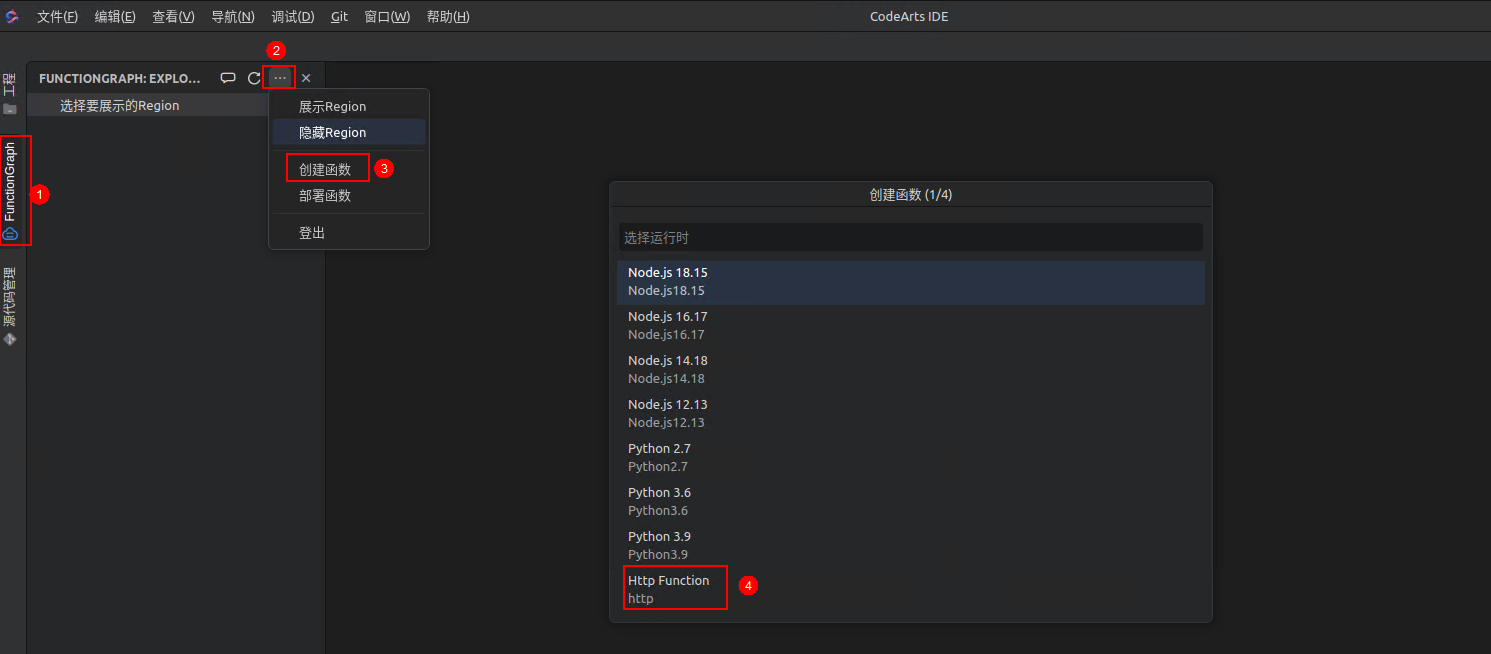Pick the Node.js 16.17 runtime
The height and width of the screenshot is (654, 1491).
(910, 326)
